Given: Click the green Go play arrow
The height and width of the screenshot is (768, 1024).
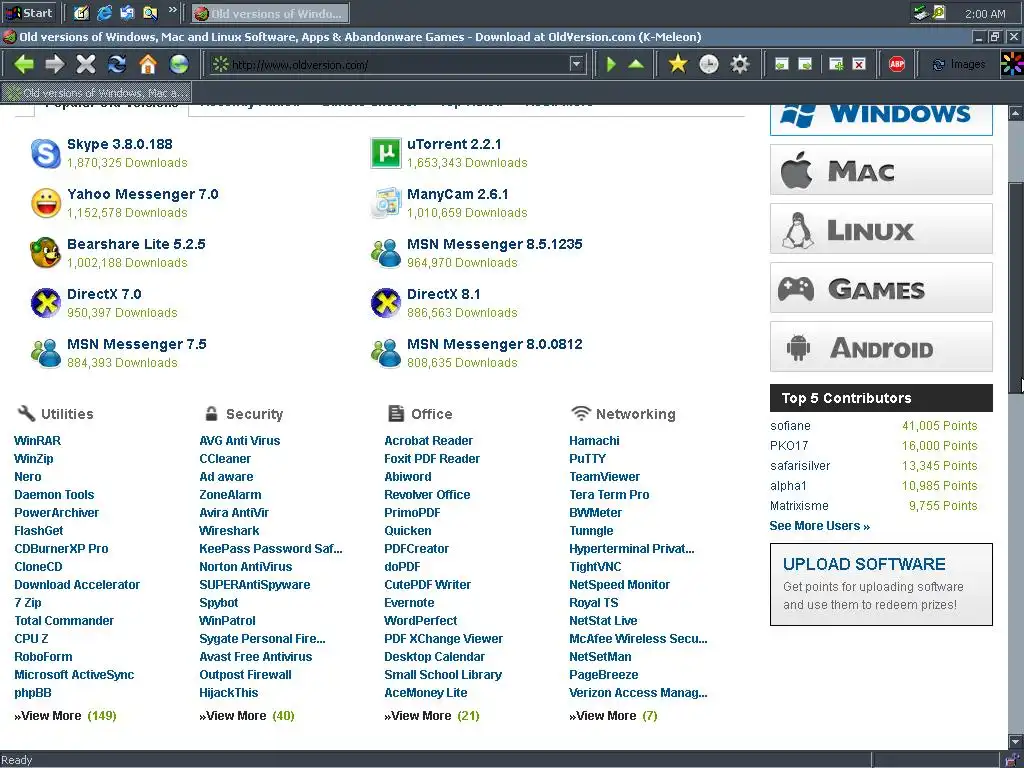Looking at the screenshot, I should pyautogui.click(x=611, y=64).
